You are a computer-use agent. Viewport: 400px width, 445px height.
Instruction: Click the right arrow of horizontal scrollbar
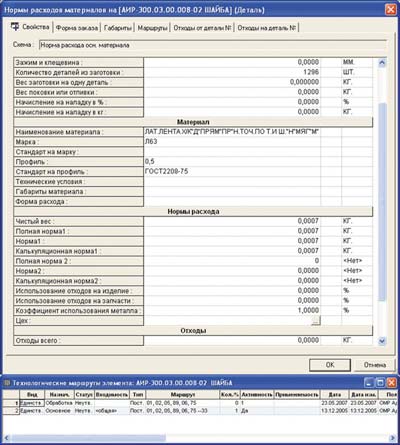pos(393,438)
